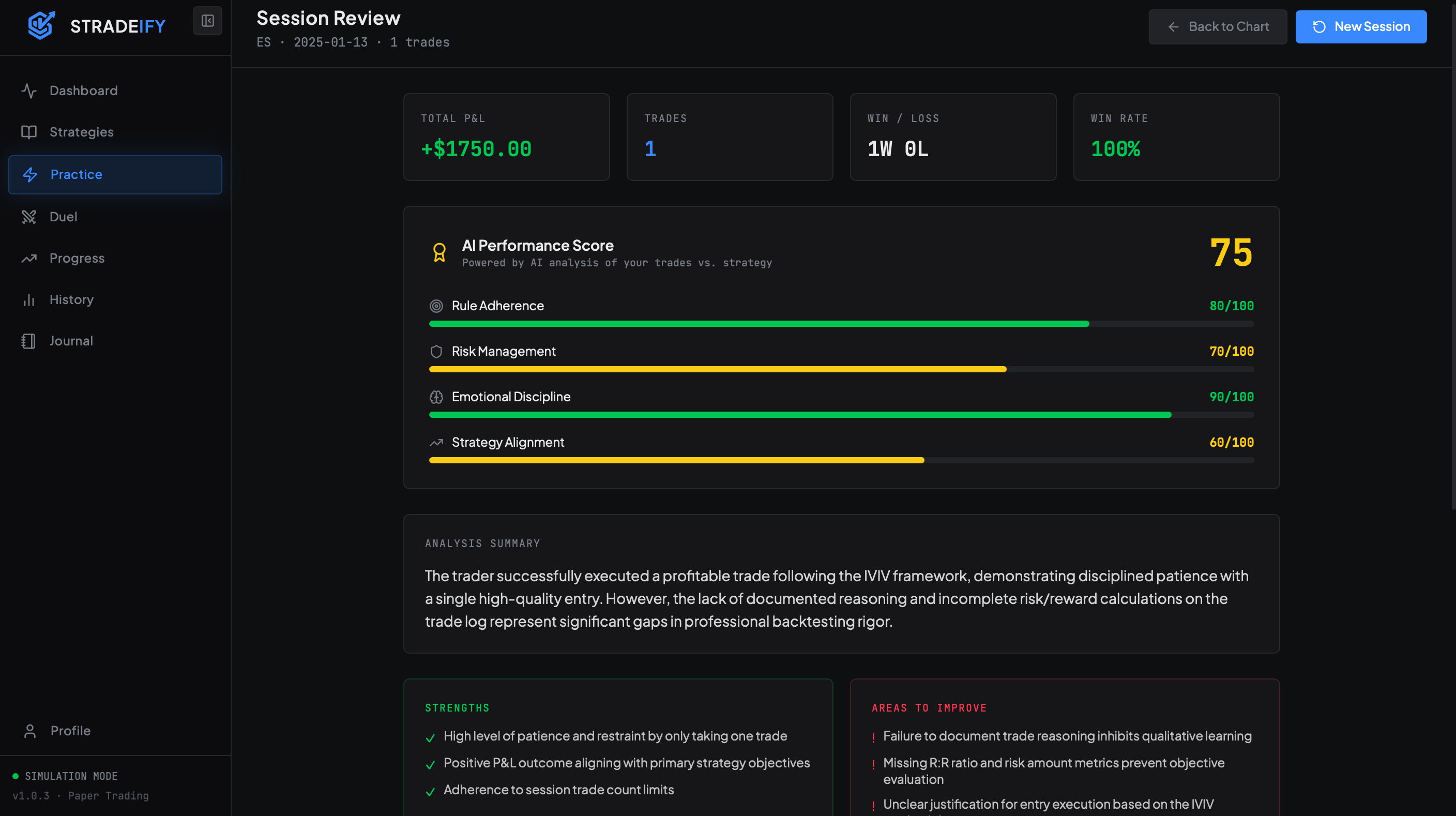Click the Emotional Discipline progress bar
This screenshot has height=816, width=1456.
(x=841, y=415)
